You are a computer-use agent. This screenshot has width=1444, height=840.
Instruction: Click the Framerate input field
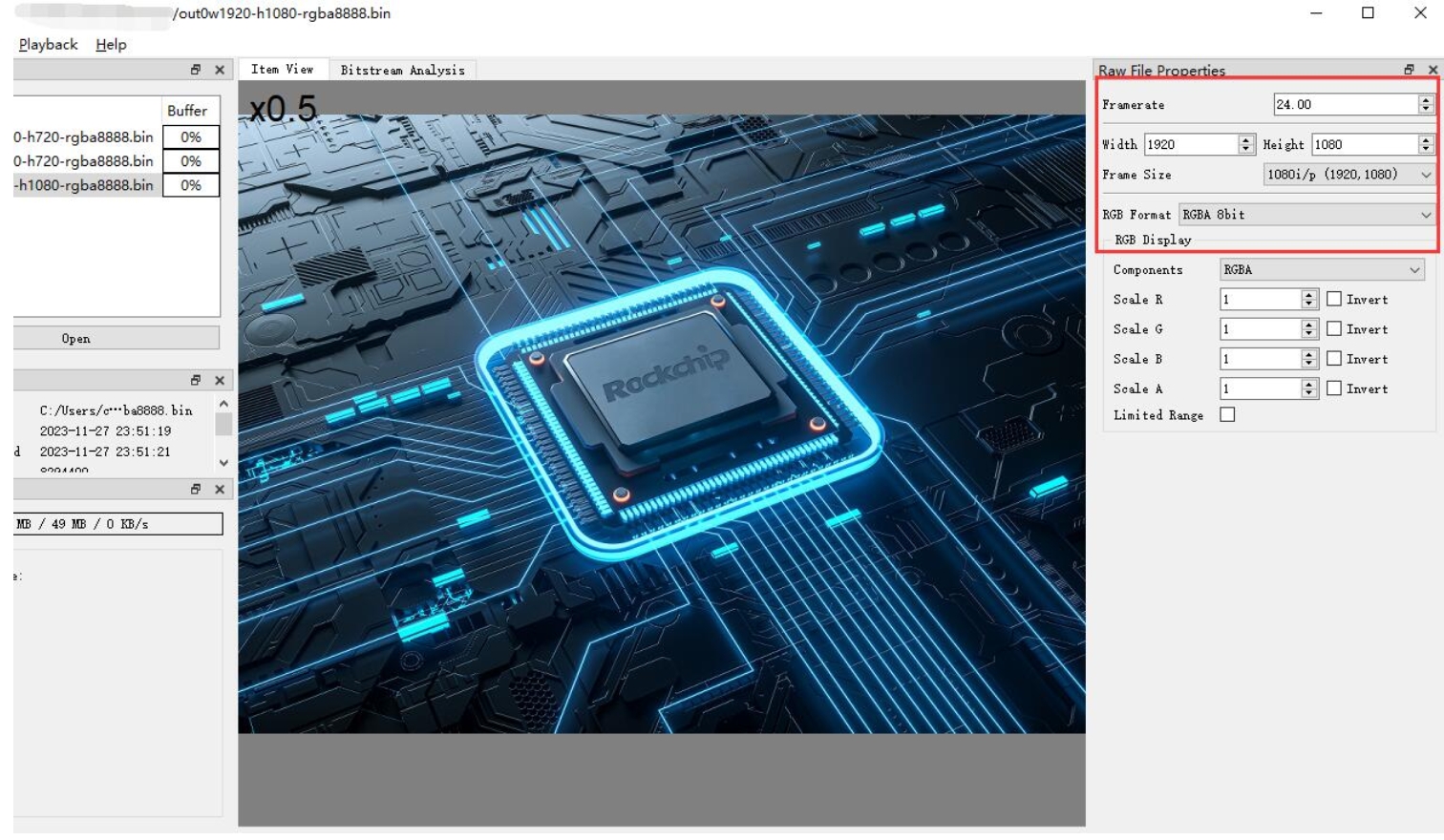1345,105
